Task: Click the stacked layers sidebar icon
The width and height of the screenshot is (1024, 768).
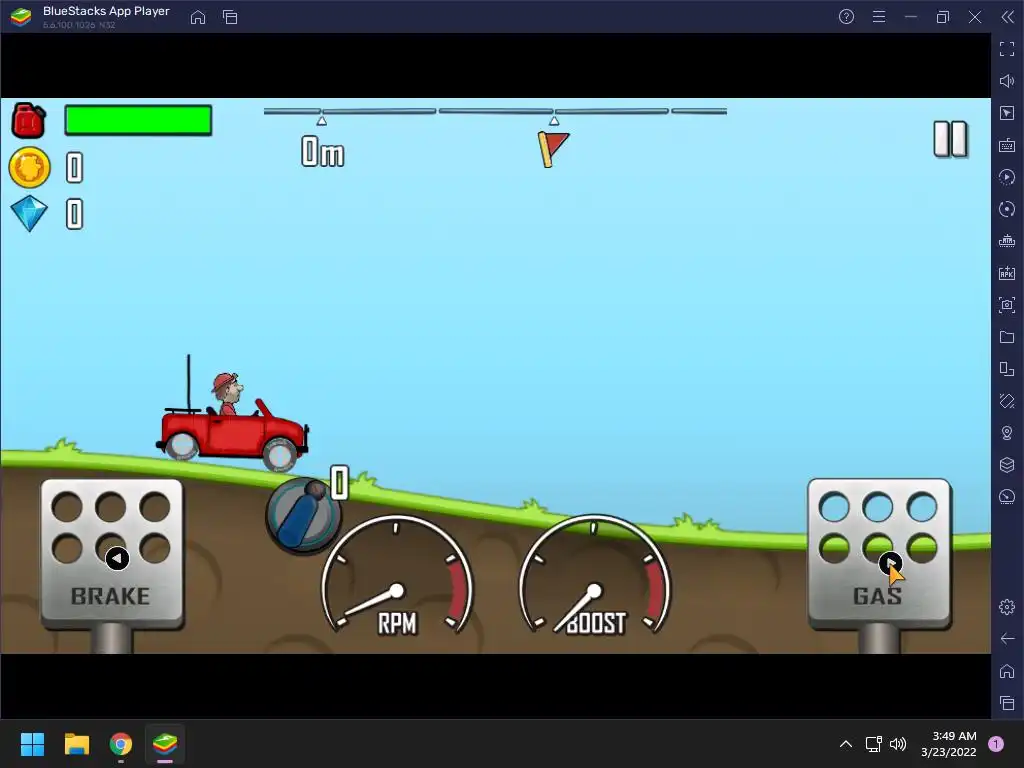Action: [1007, 465]
